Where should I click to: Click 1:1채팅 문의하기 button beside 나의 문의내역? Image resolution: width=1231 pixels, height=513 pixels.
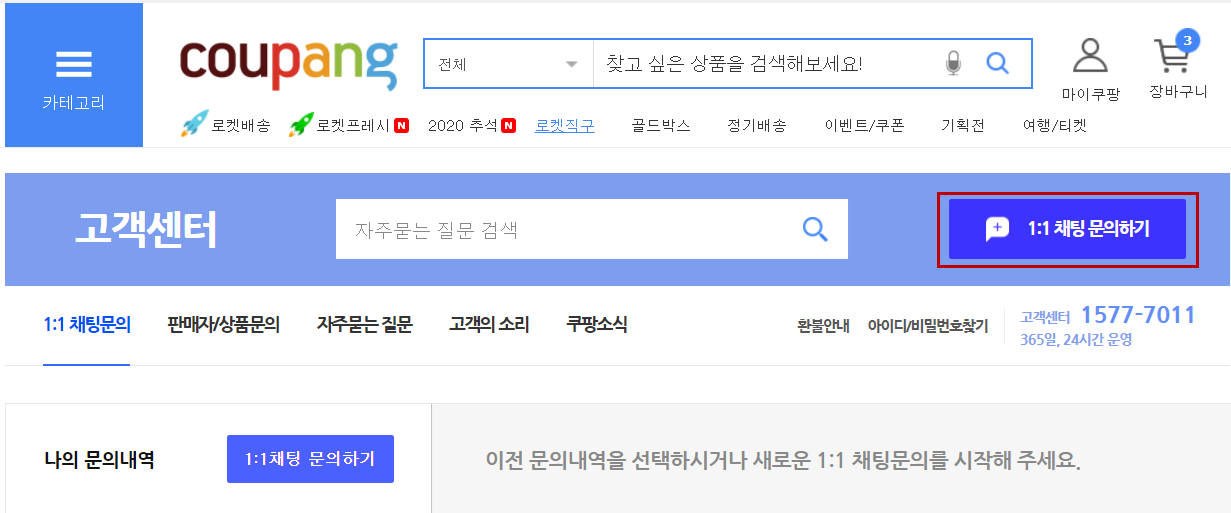[310, 459]
